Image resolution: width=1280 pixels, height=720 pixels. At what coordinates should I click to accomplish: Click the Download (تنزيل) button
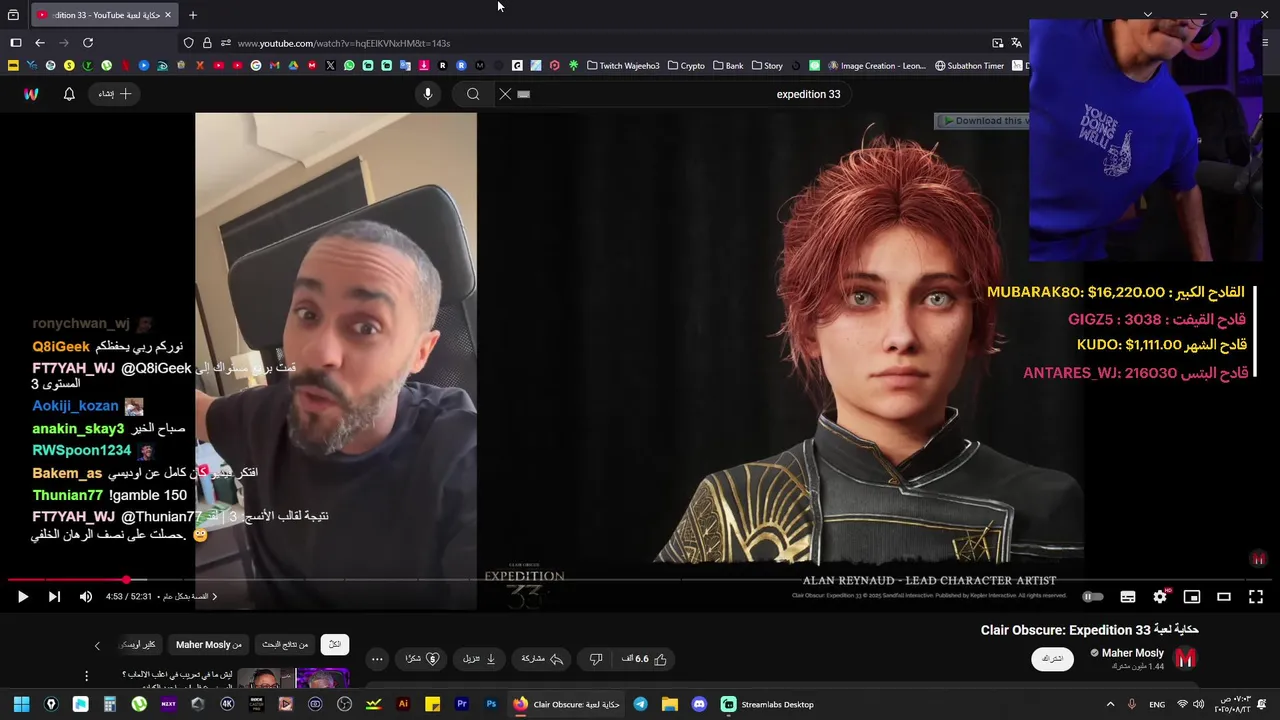coord(480,659)
